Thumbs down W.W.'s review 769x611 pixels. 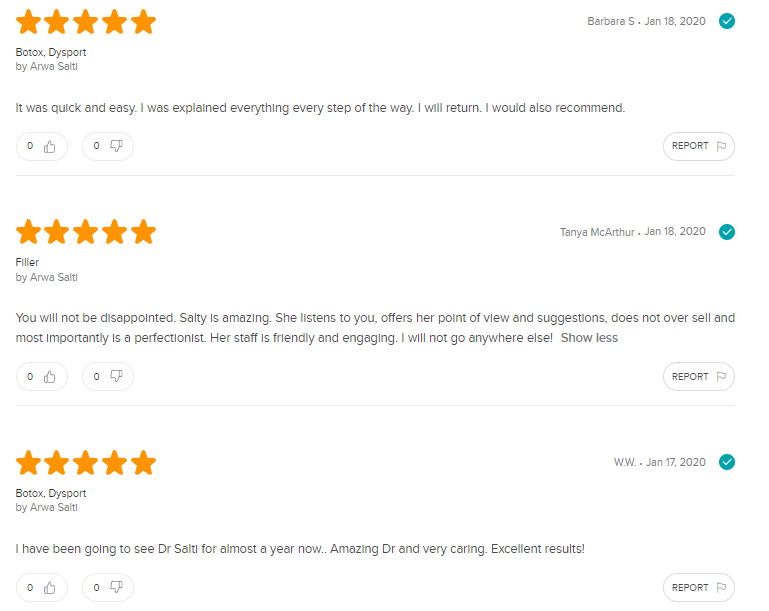108,588
